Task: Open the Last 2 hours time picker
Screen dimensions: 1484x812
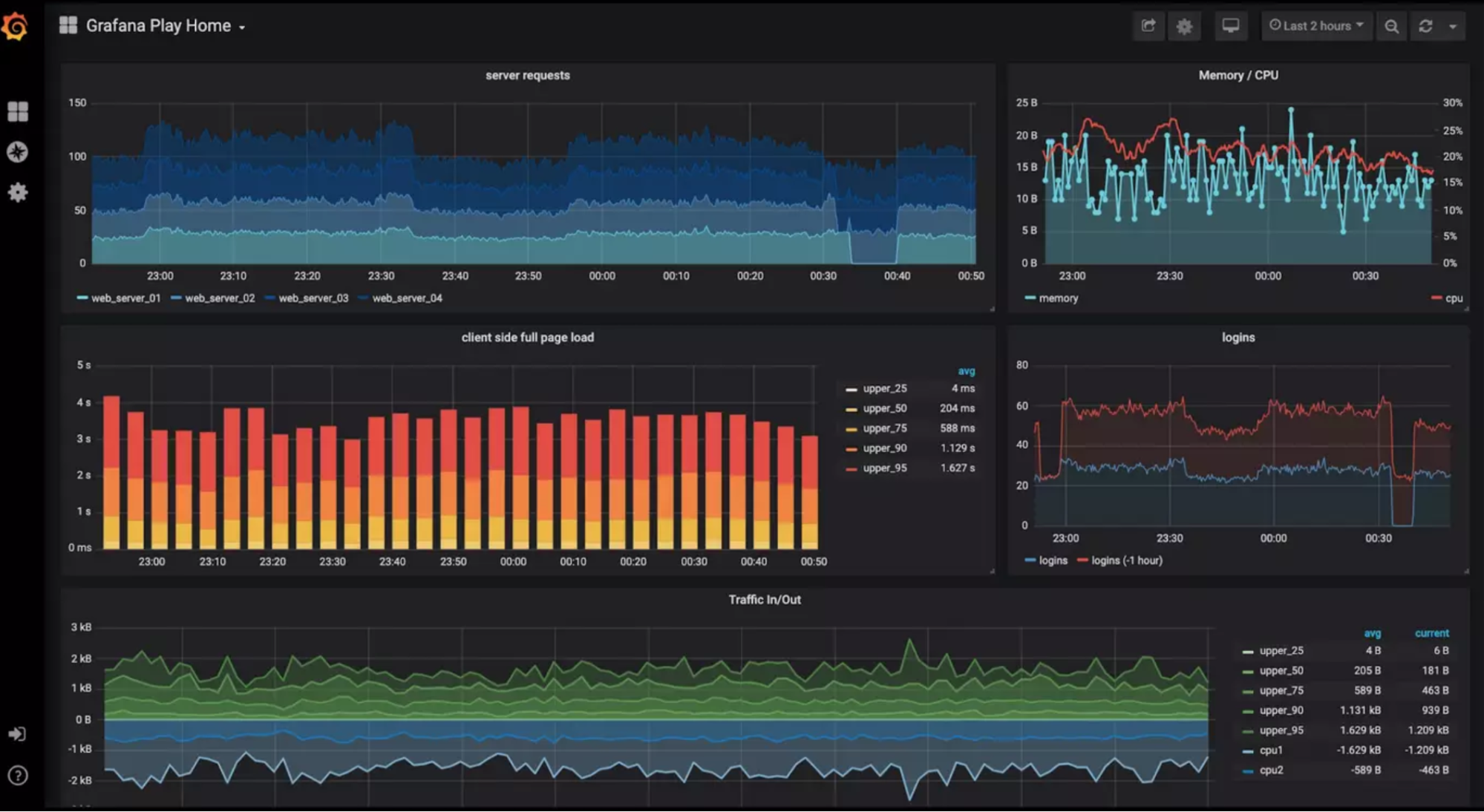Action: pos(1316,26)
